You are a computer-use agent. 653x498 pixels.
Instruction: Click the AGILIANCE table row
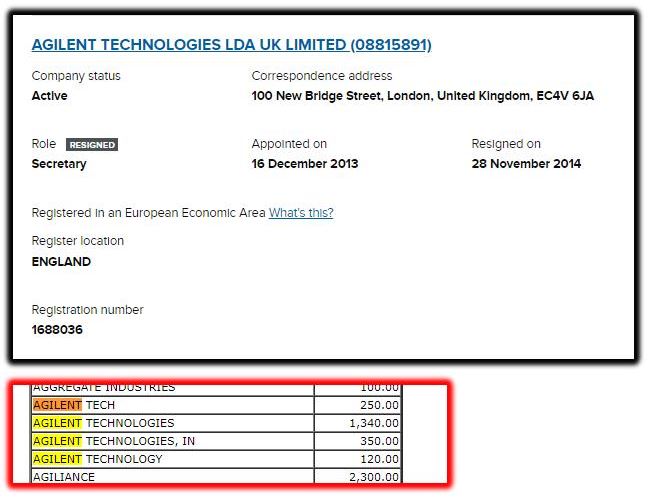(x=216, y=476)
